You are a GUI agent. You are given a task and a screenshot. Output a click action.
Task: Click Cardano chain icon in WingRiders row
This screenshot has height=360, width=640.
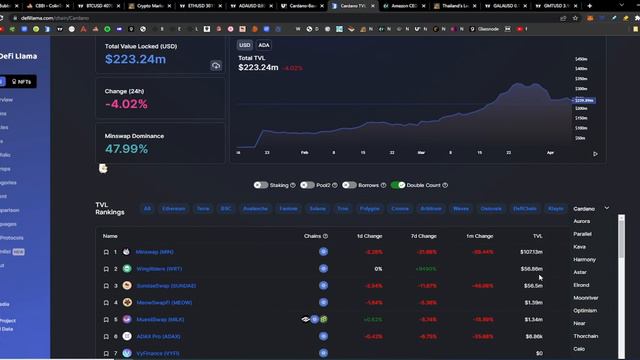tap(323, 269)
